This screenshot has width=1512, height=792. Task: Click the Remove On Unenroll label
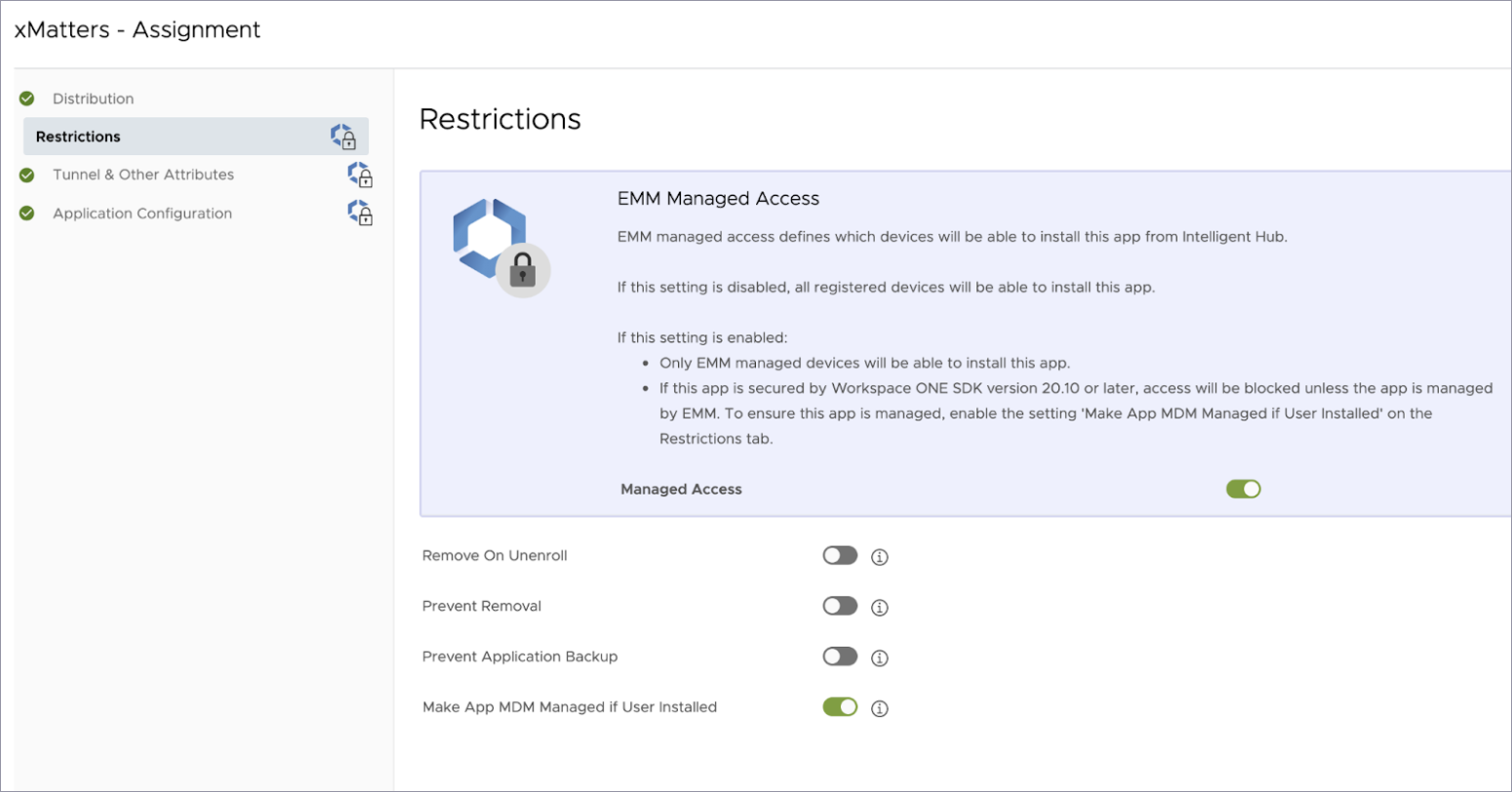coord(495,555)
